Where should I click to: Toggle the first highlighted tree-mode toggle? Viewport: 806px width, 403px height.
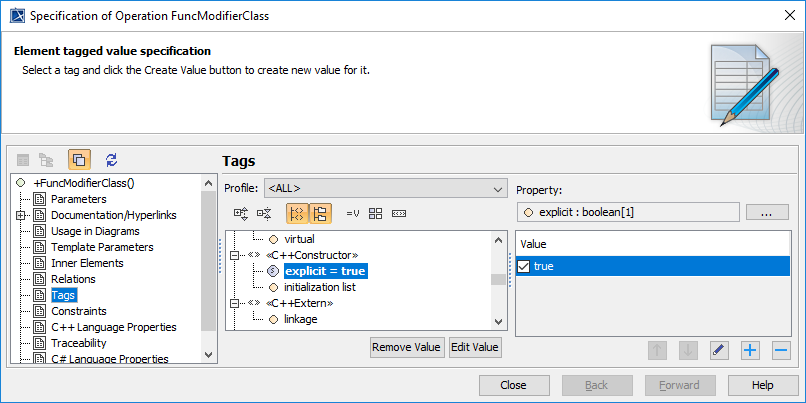pyautogui.click(x=297, y=213)
